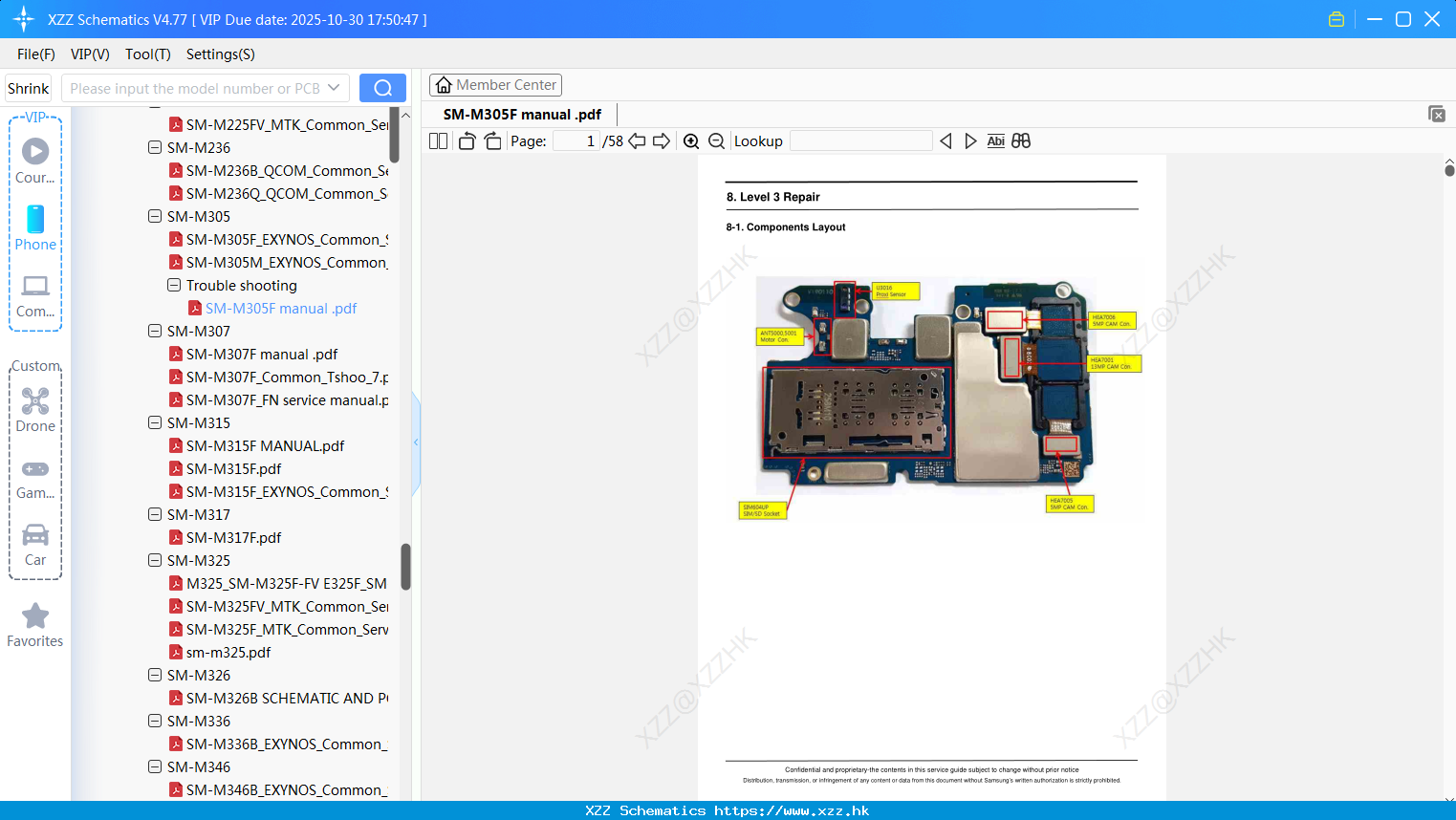Click the Page number field
This screenshot has width=1456, height=820.
576,141
